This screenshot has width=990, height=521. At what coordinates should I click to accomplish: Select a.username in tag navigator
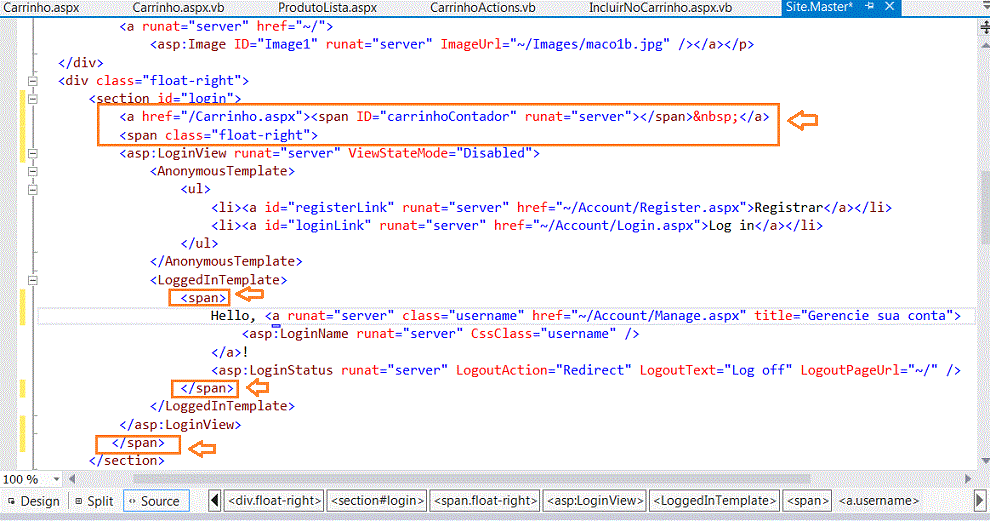click(x=878, y=500)
